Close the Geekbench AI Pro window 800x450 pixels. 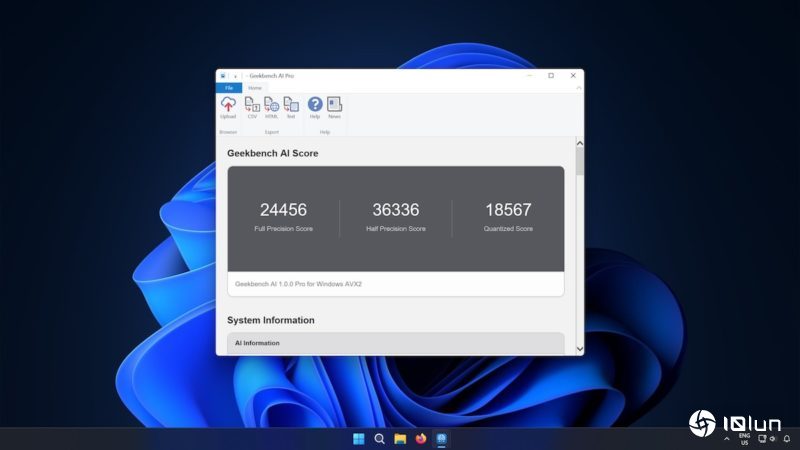pyautogui.click(x=573, y=76)
